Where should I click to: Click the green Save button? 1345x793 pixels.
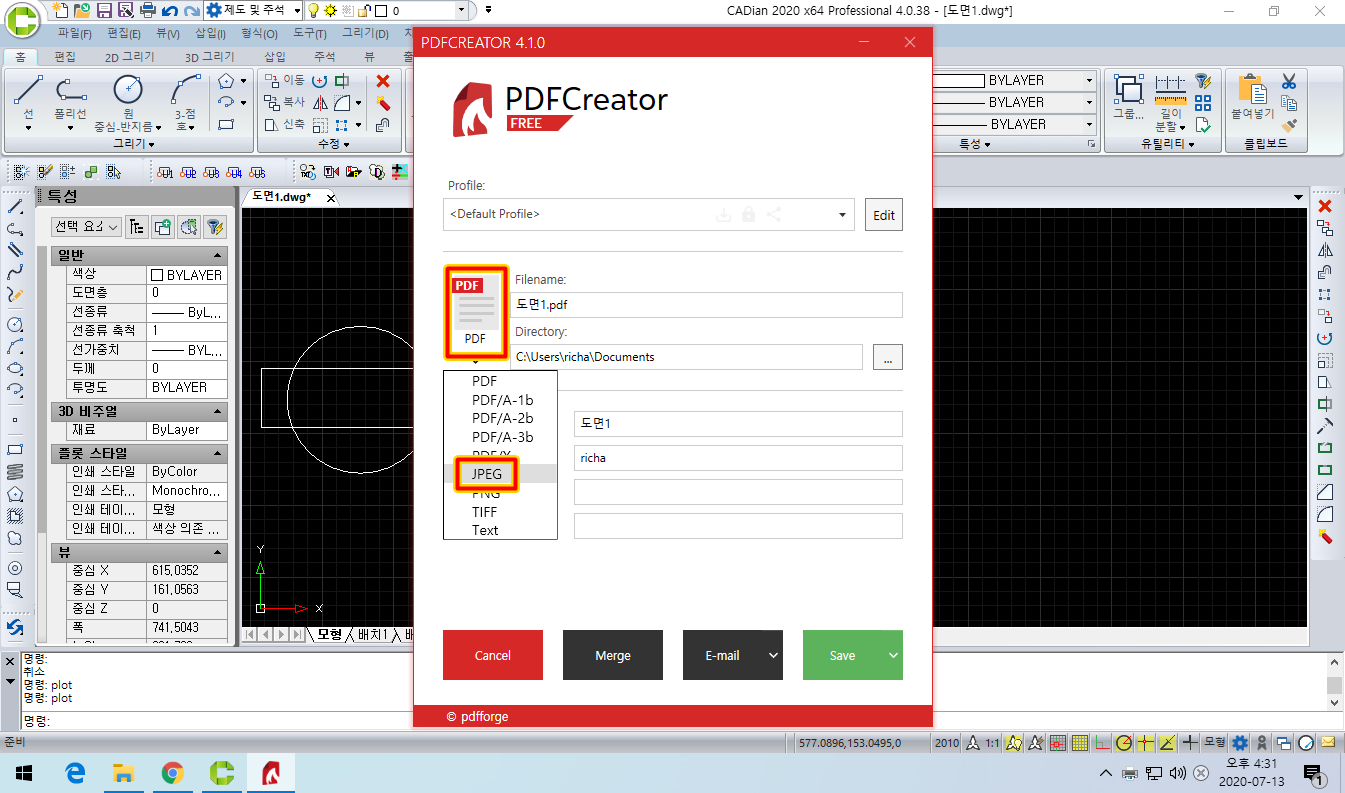[843, 655]
